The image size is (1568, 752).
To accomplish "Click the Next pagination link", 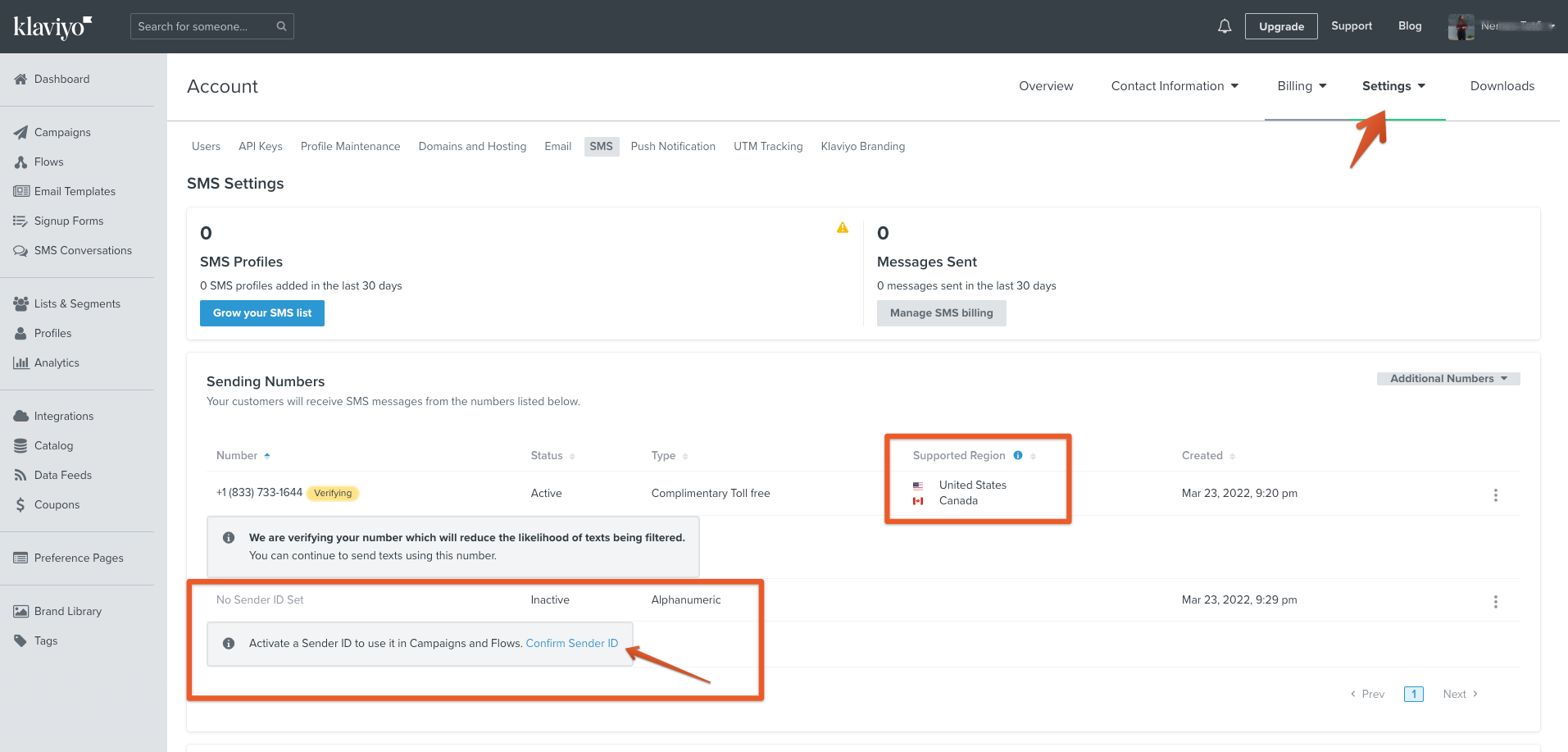I will [1461, 695].
